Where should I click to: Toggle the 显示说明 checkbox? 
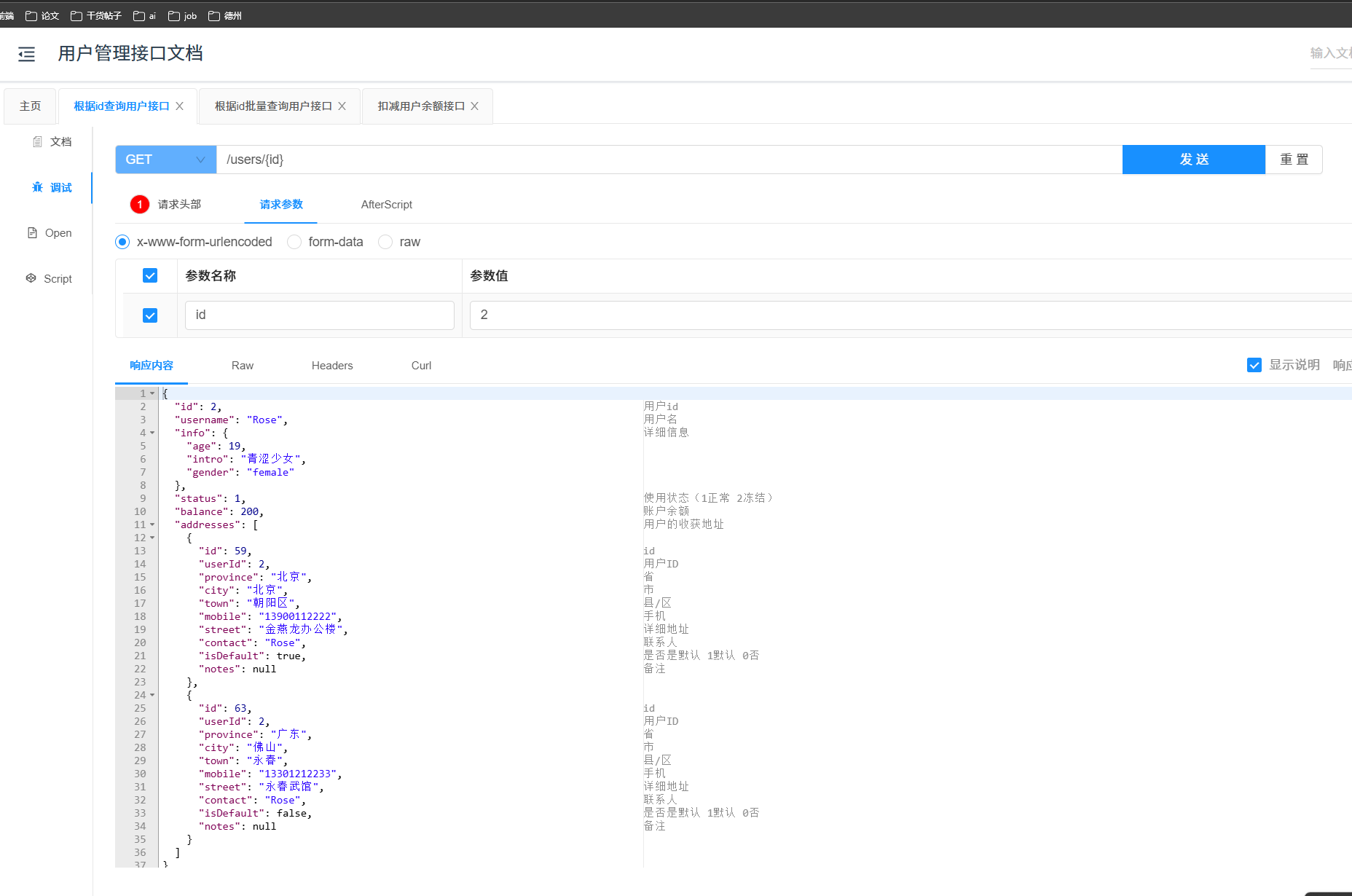[1254, 365]
